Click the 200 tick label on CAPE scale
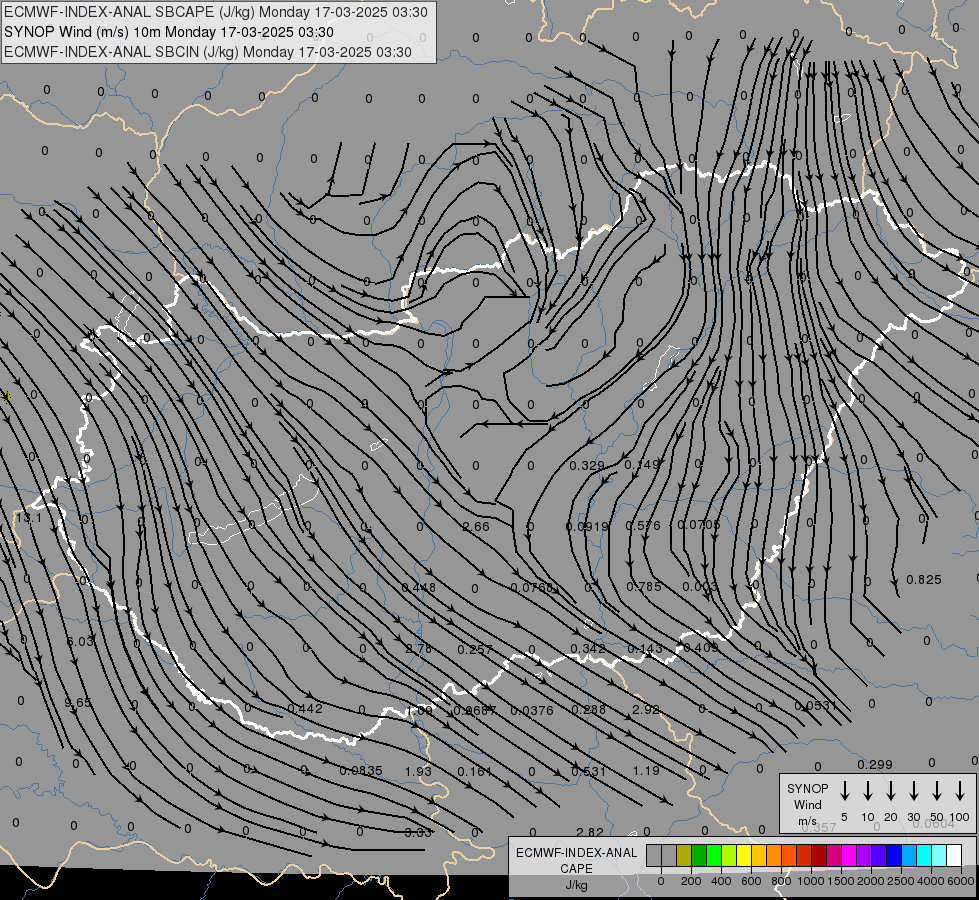This screenshot has width=979, height=900. click(x=691, y=881)
